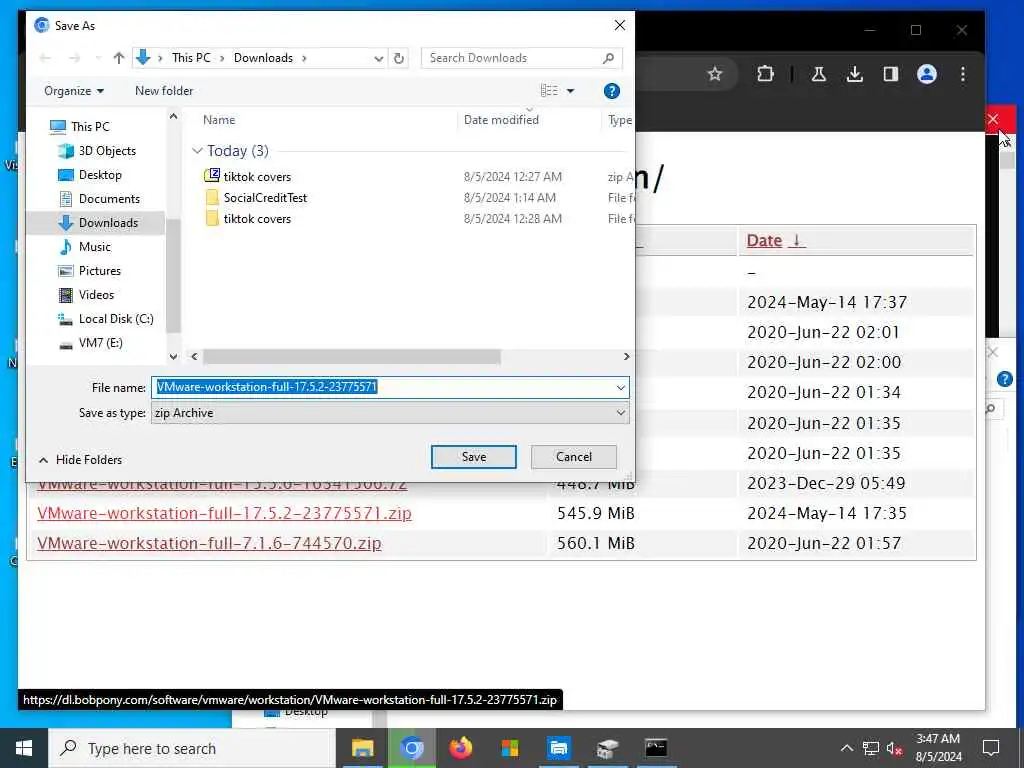Open help in the Save As dialog
This screenshot has height=768, width=1024.
[x=611, y=91]
